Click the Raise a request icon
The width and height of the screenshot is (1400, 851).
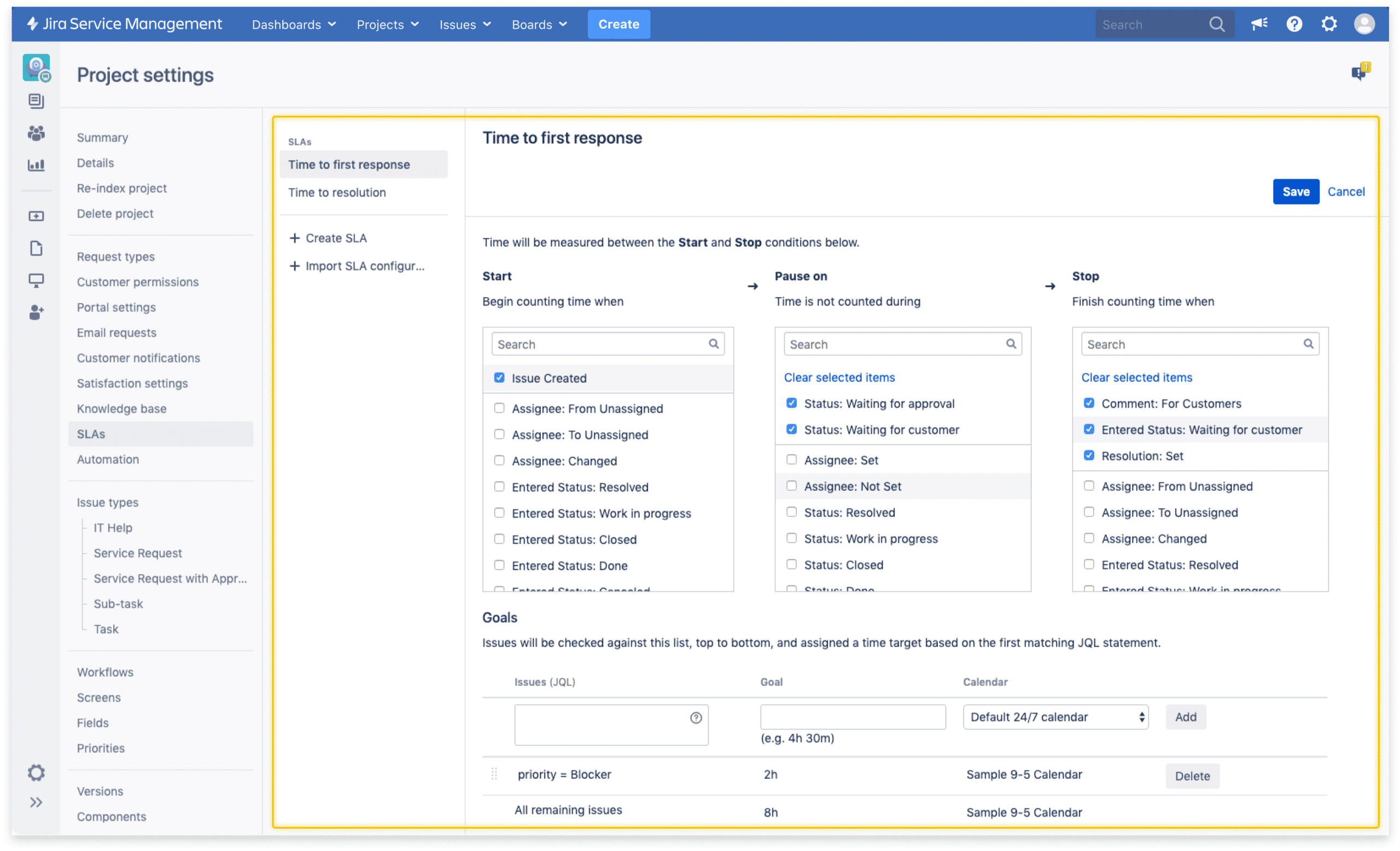(x=36, y=216)
